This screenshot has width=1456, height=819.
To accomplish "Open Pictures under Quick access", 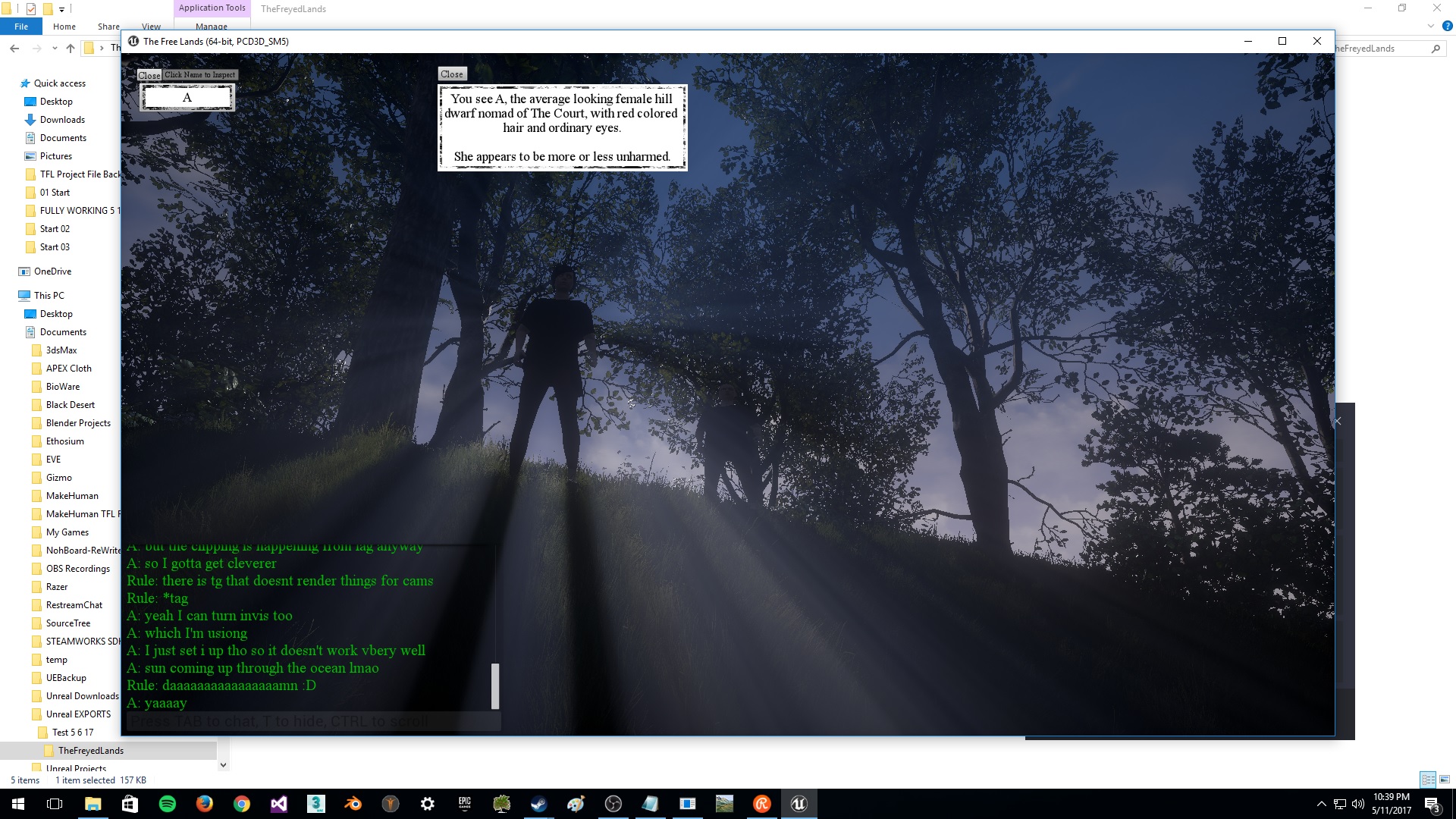I will [56, 156].
